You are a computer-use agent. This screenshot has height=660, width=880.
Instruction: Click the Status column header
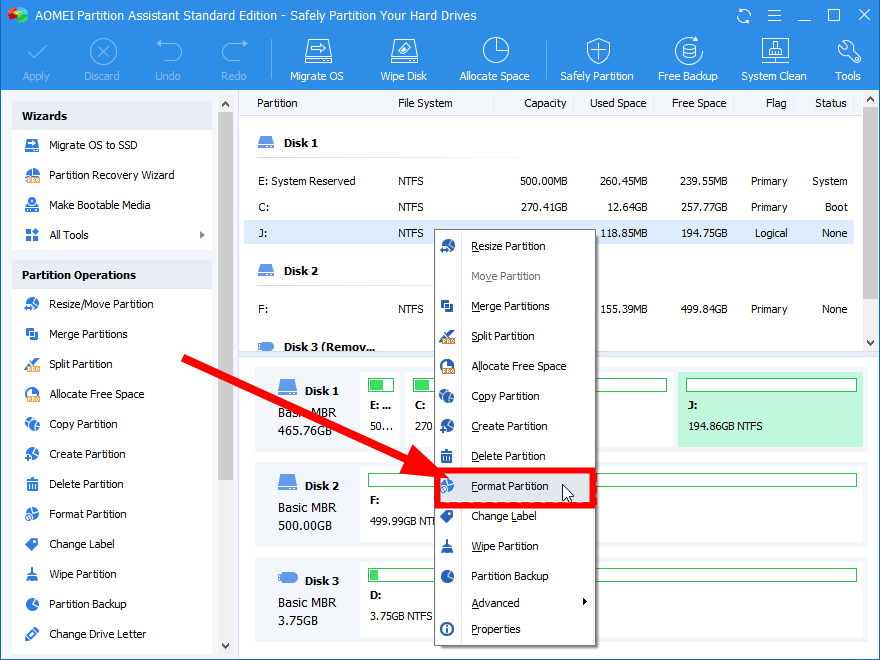(831, 103)
